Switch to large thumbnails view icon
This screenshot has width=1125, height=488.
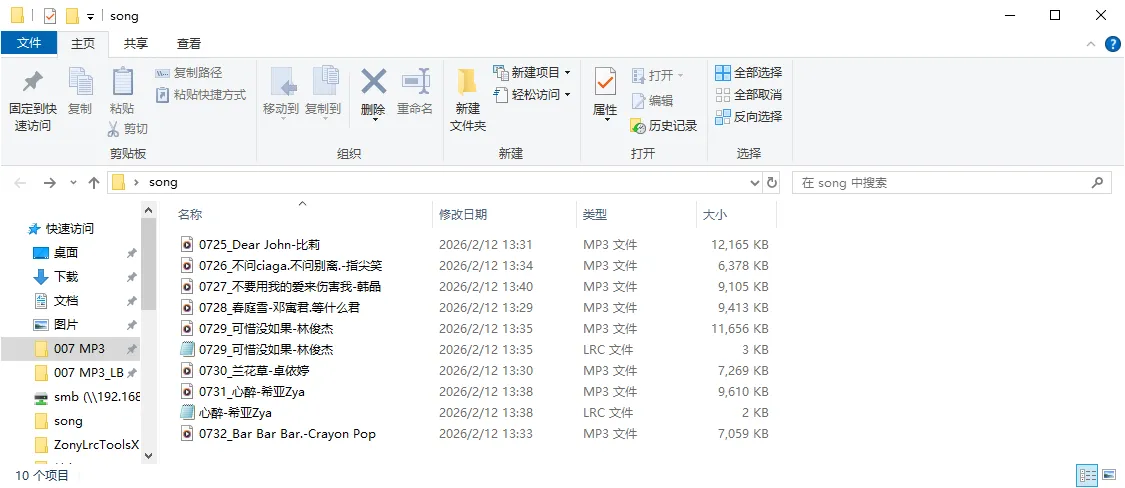tap(1109, 475)
